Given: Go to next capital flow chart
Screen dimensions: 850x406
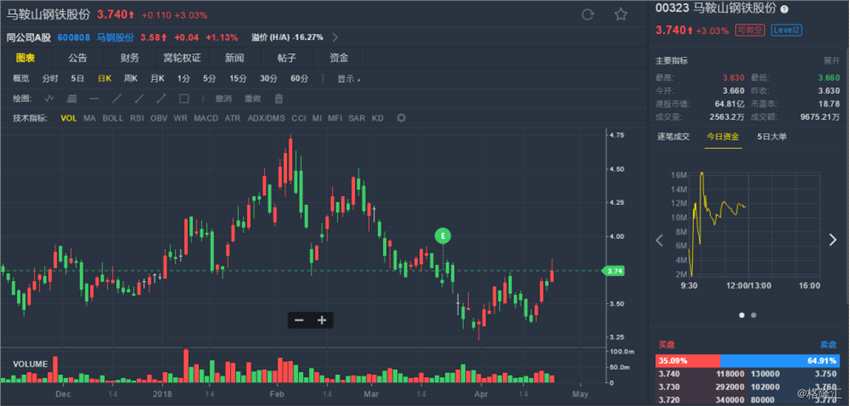Looking at the screenshot, I should [x=832, y=239].
